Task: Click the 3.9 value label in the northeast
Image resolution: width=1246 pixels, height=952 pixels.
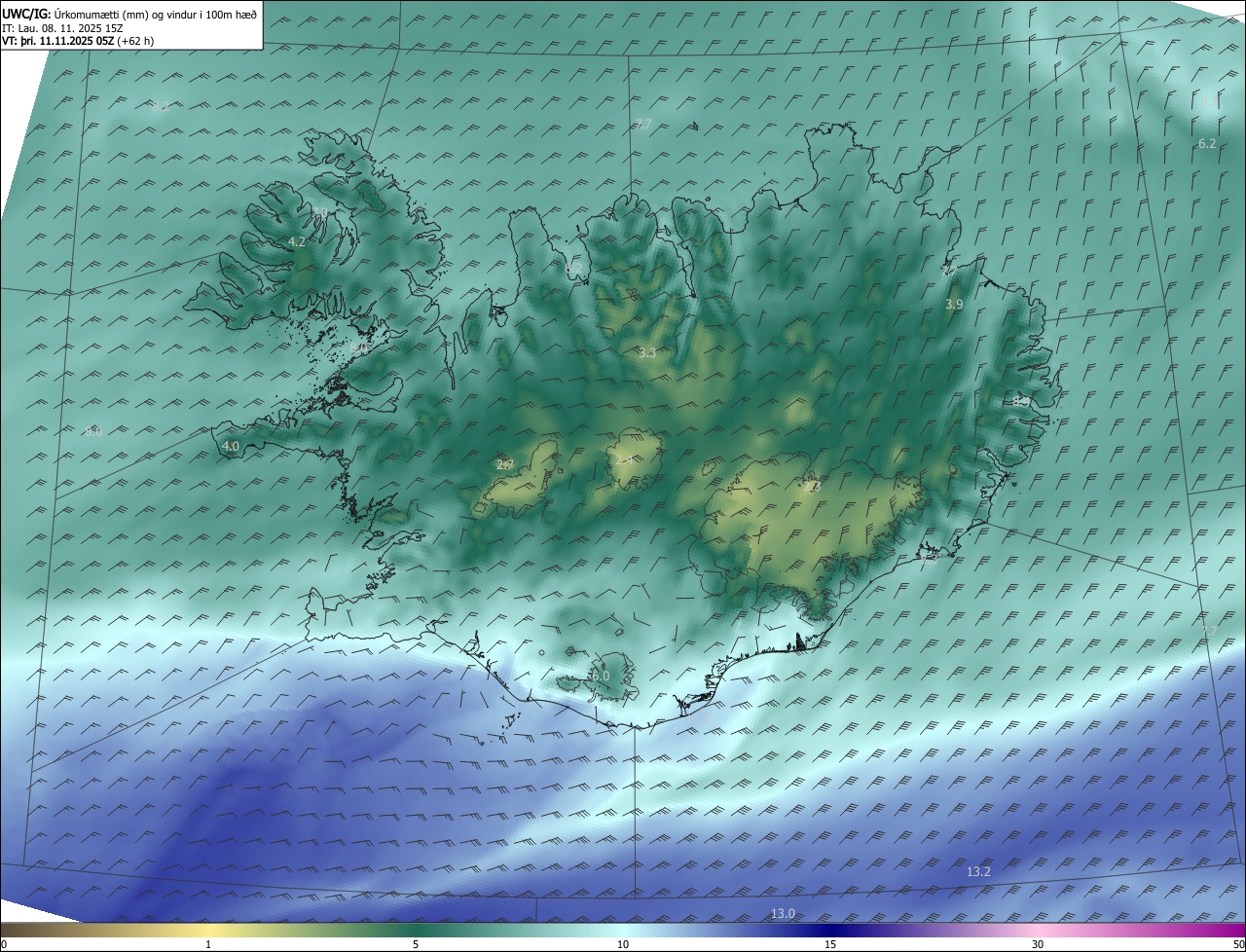Action: 954,305
